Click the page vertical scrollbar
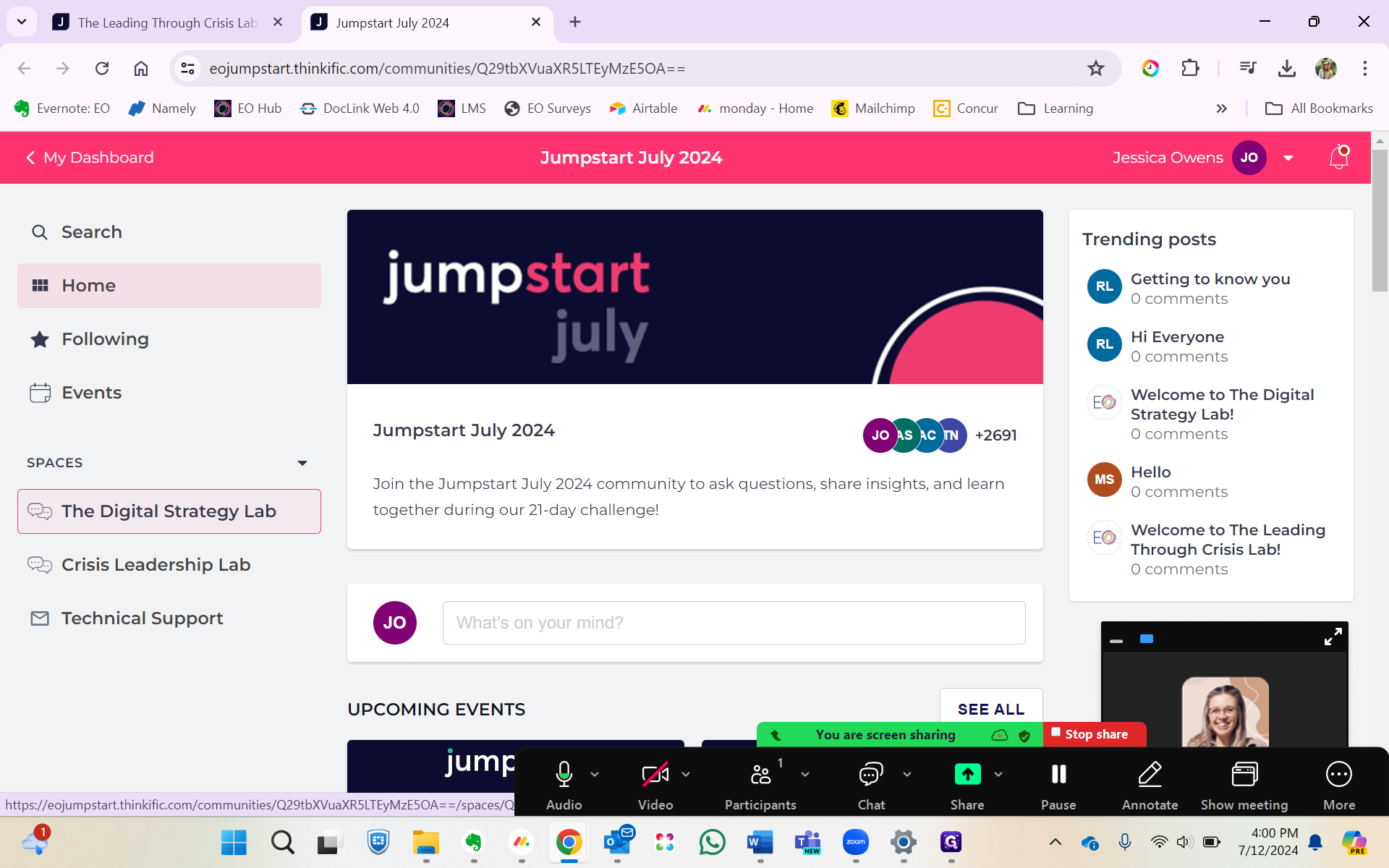This screenshot has height=868, width=1389. click(x=1379, y=221)
